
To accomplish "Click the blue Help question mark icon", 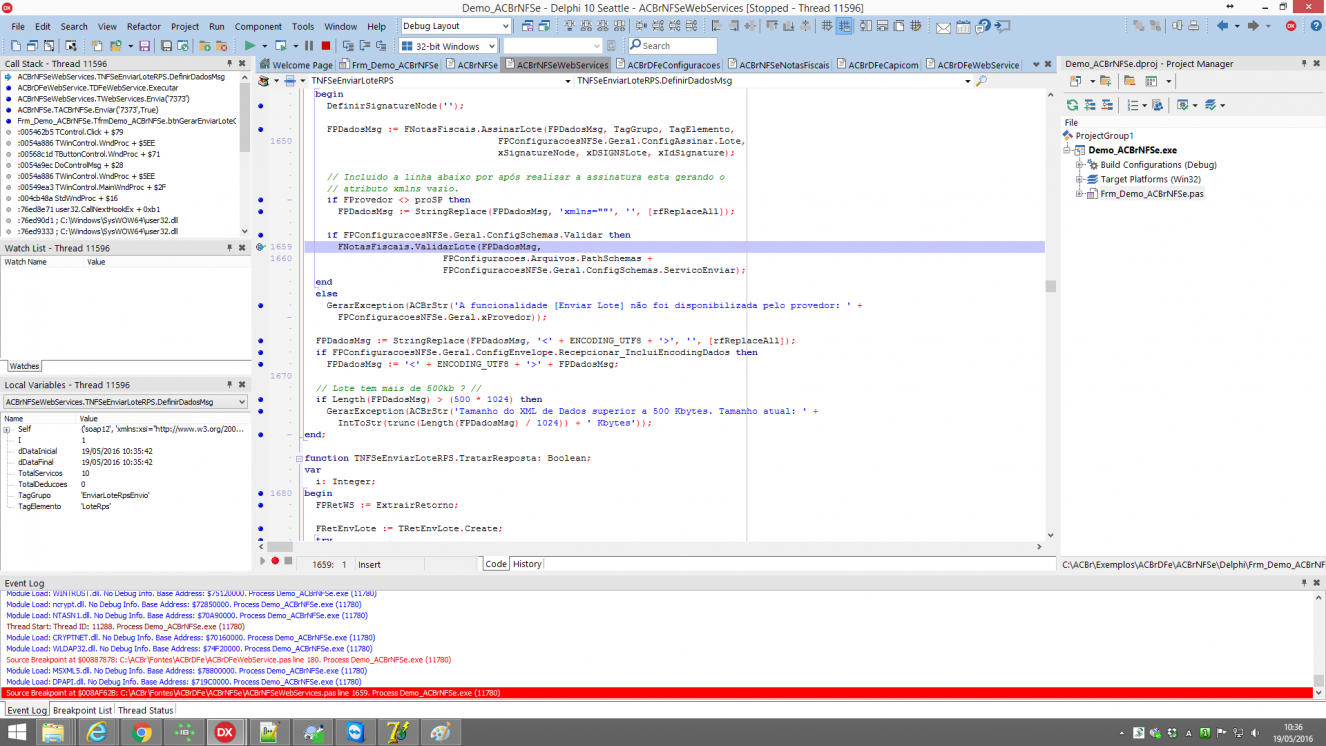I will (x=1315, y=26).
